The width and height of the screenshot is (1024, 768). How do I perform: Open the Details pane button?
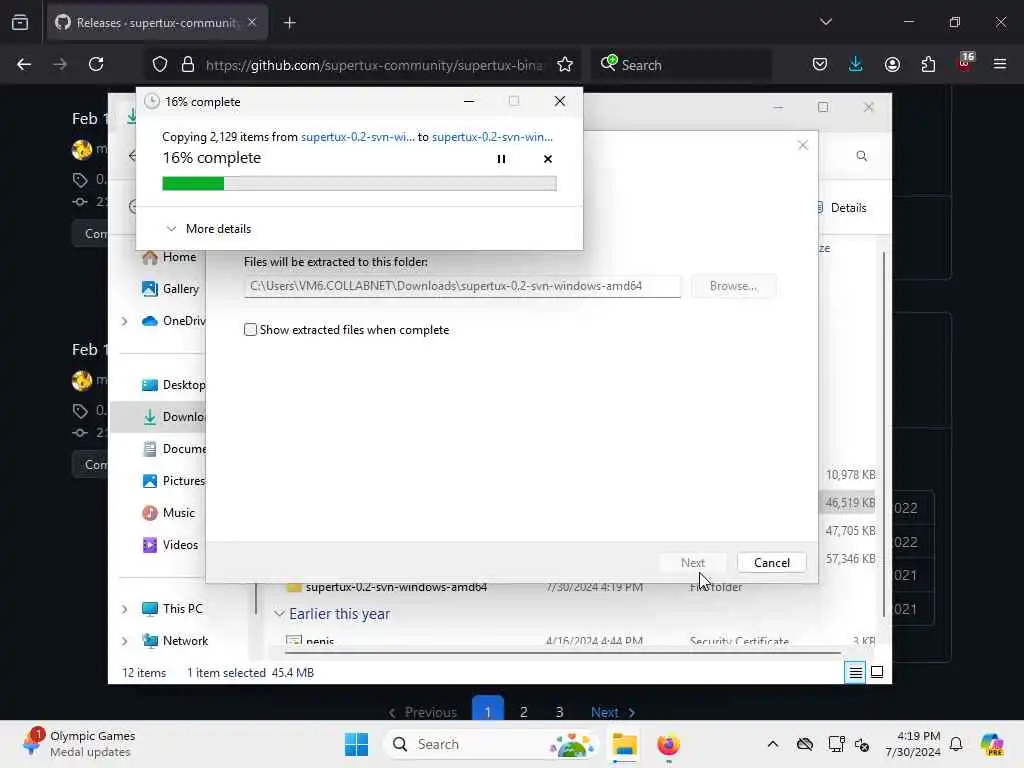[x=842, y=208]
